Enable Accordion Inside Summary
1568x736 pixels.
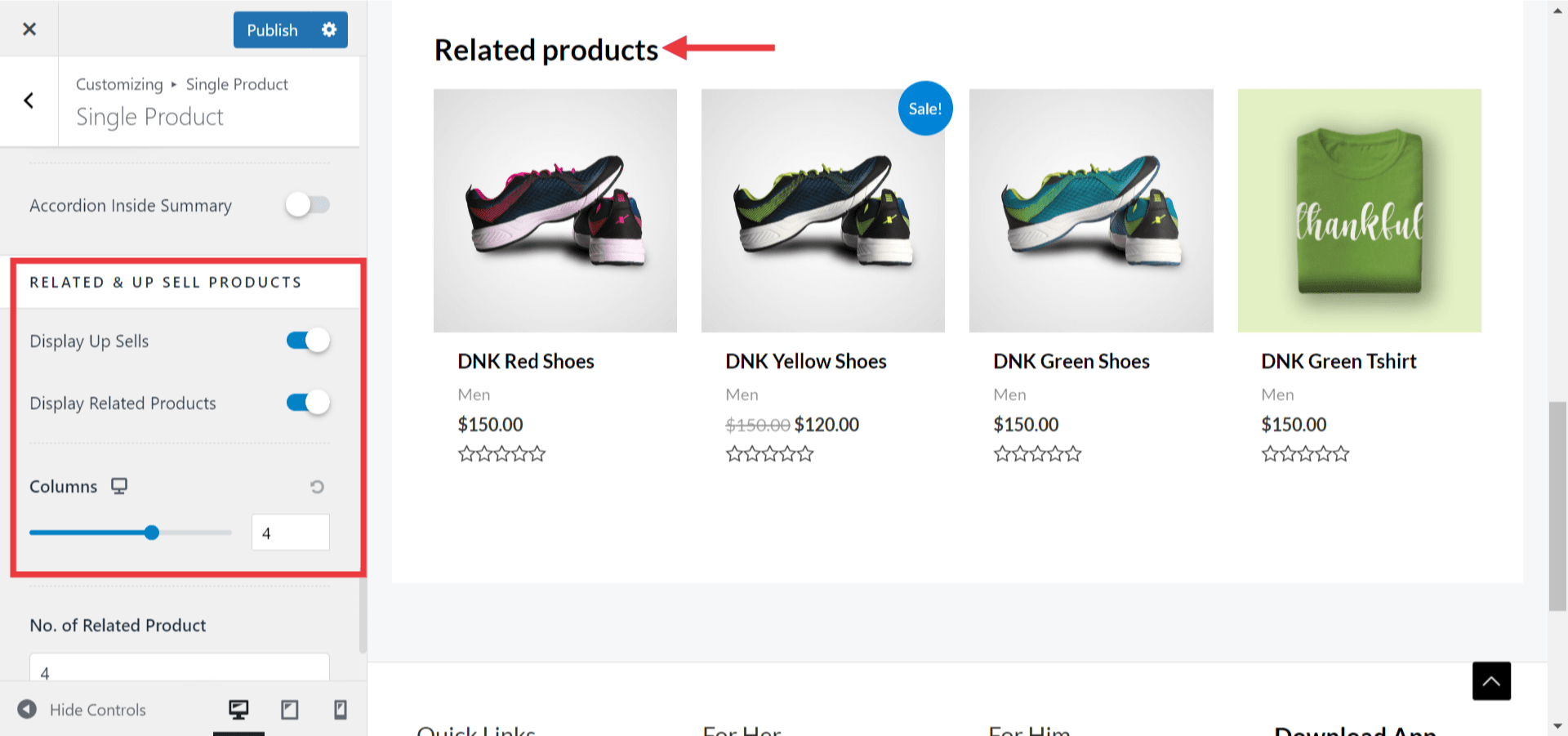pos(308,205)
